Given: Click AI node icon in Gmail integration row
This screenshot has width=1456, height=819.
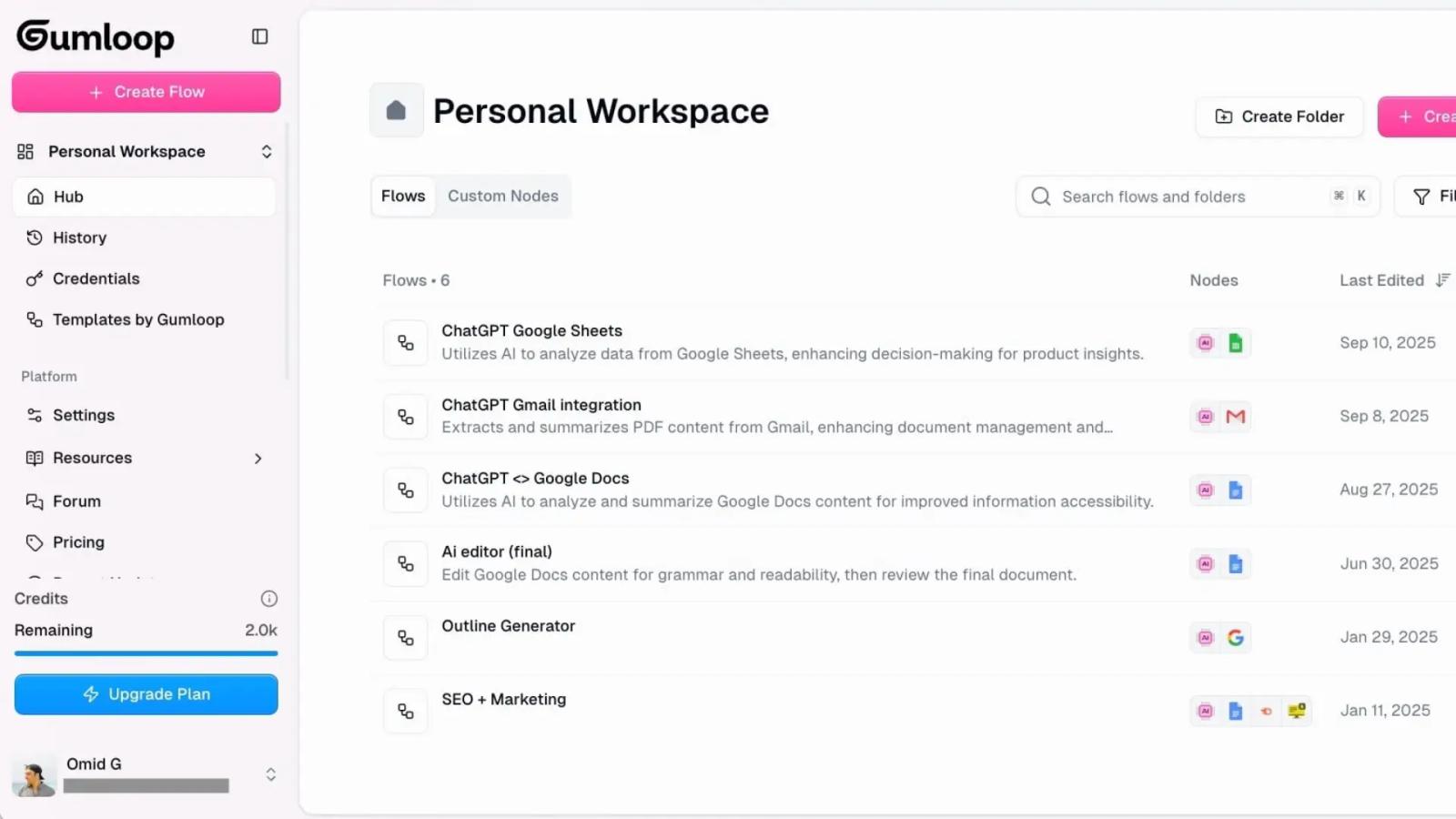Looking at the screenshot, I should pyautogui.click(x=1206, y=417).
